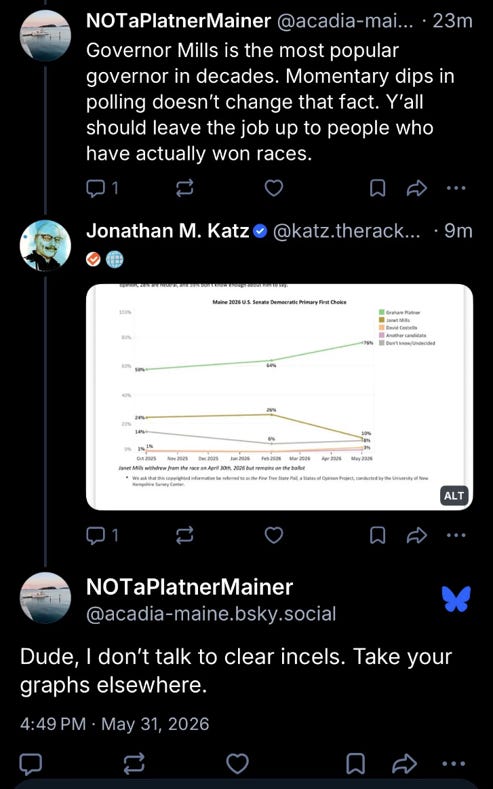Share the Governor Mills post

tap(417, 189)
